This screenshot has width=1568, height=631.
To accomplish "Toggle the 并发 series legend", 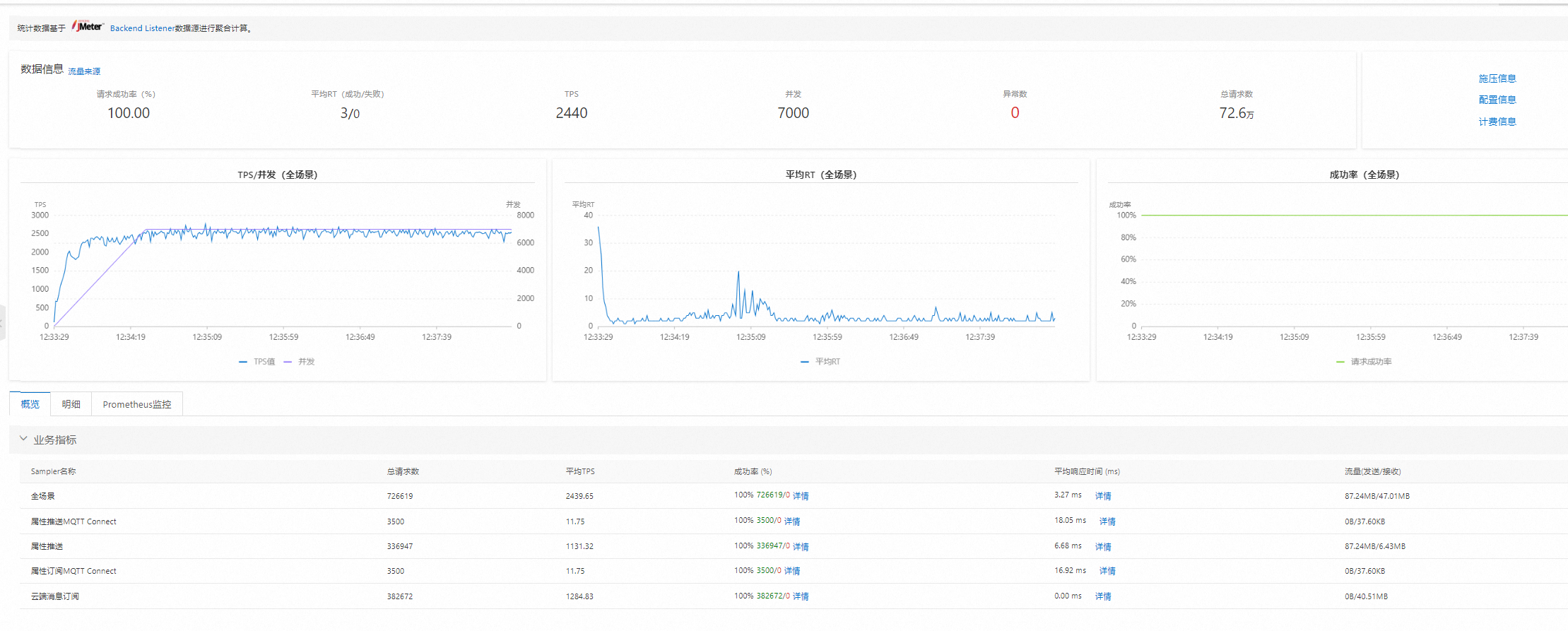I will click(300, 362).
